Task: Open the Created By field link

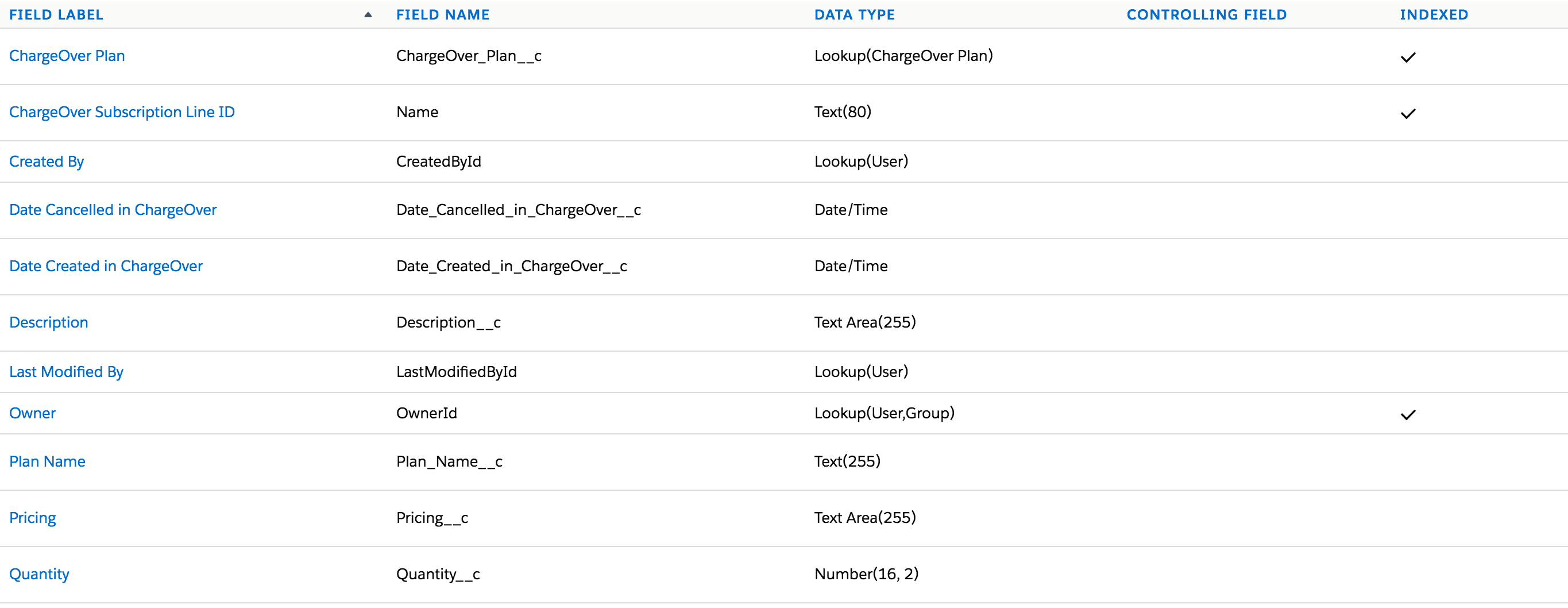Action: tap(47, 161)
